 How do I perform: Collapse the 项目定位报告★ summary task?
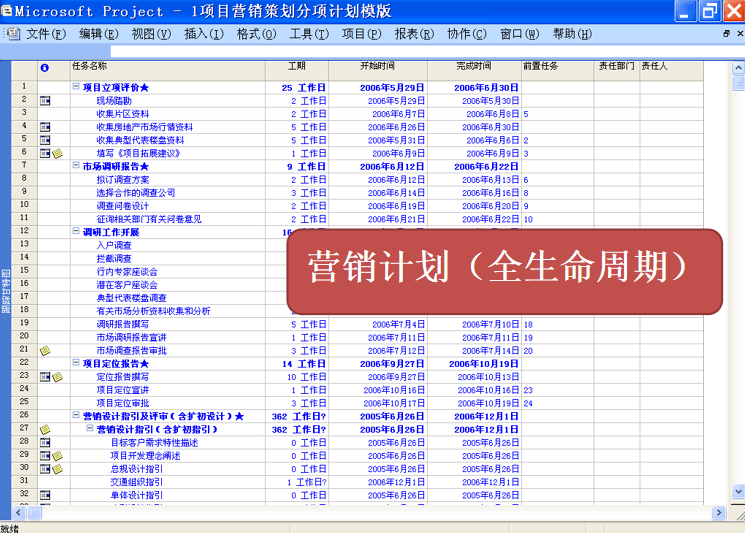click(76, 362)
